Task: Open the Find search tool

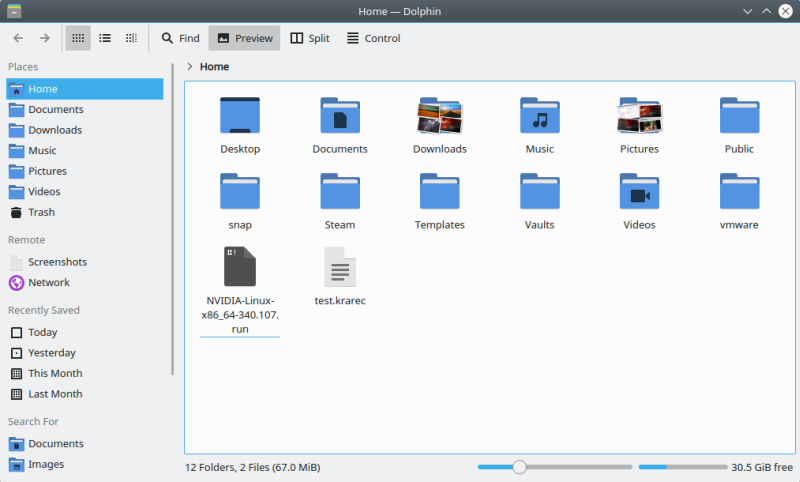Action: (x=181, y=38)
